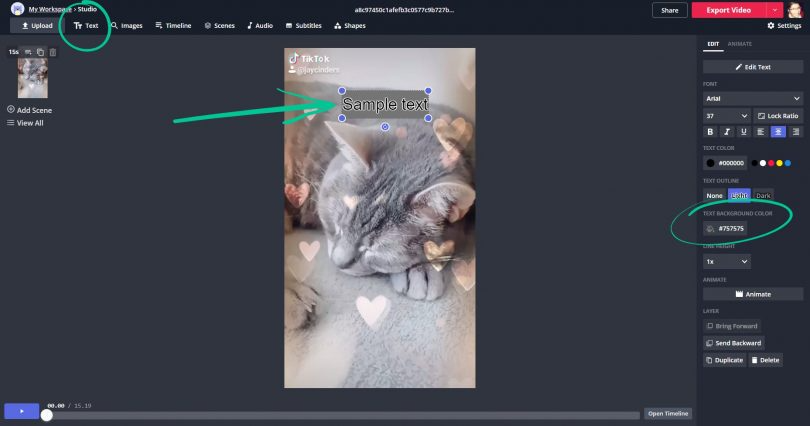Toggle underline text formatting
810x426 pixels.
pyautogui.click(x=743, y=131)
